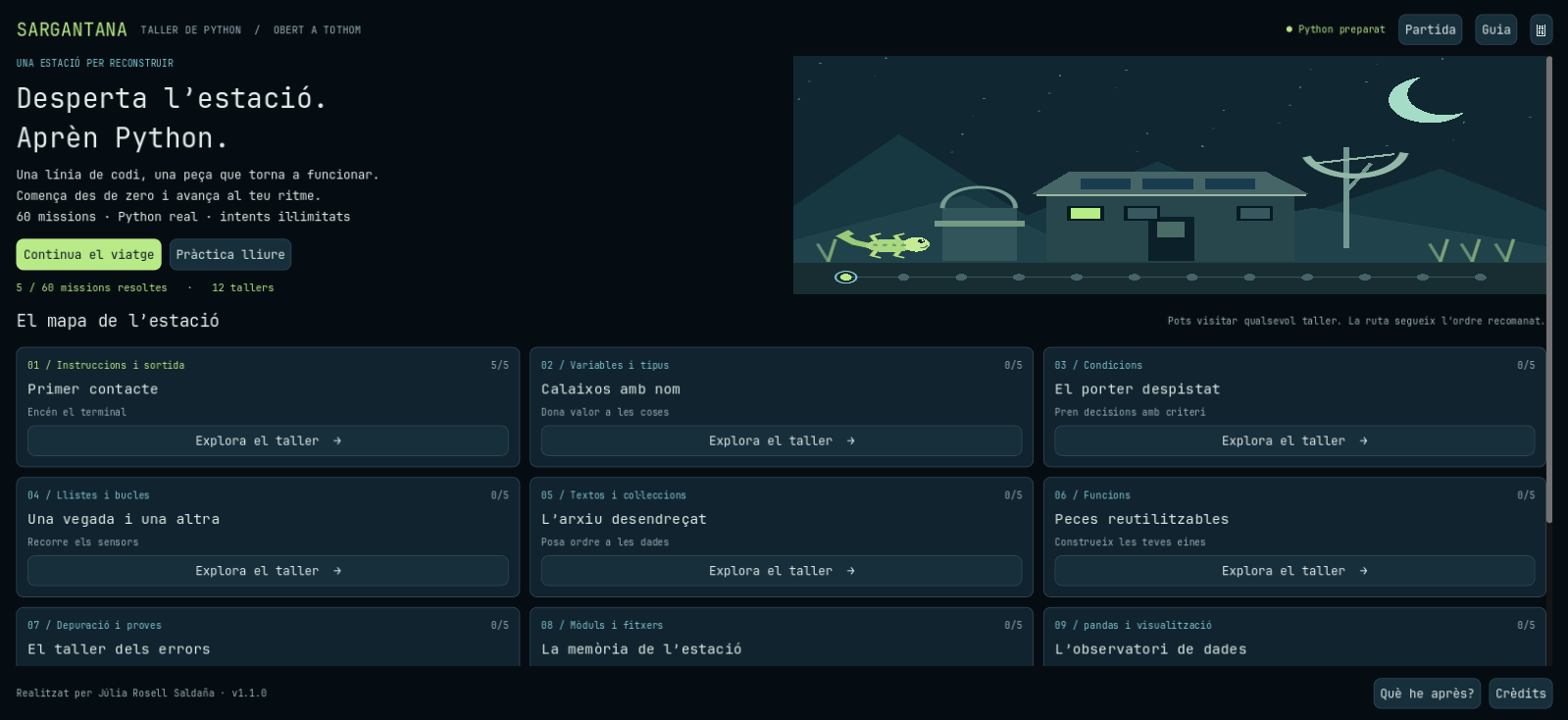Click 'Pren decisions amb criteri' subtitle
Screen dimensions: 1568x720
[1130, 412]
